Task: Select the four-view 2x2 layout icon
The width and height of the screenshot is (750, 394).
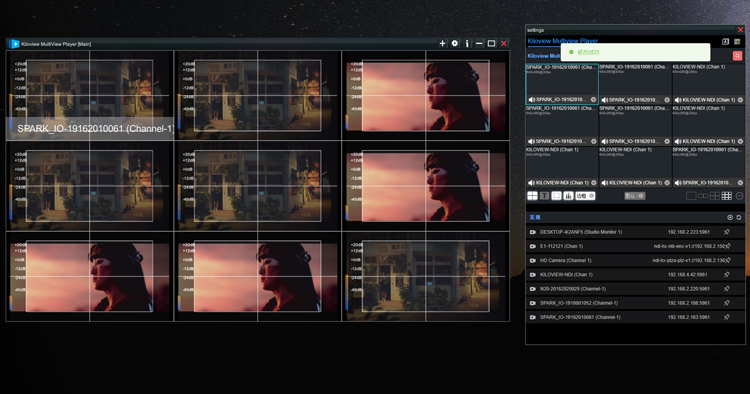Action: (715, 196)
